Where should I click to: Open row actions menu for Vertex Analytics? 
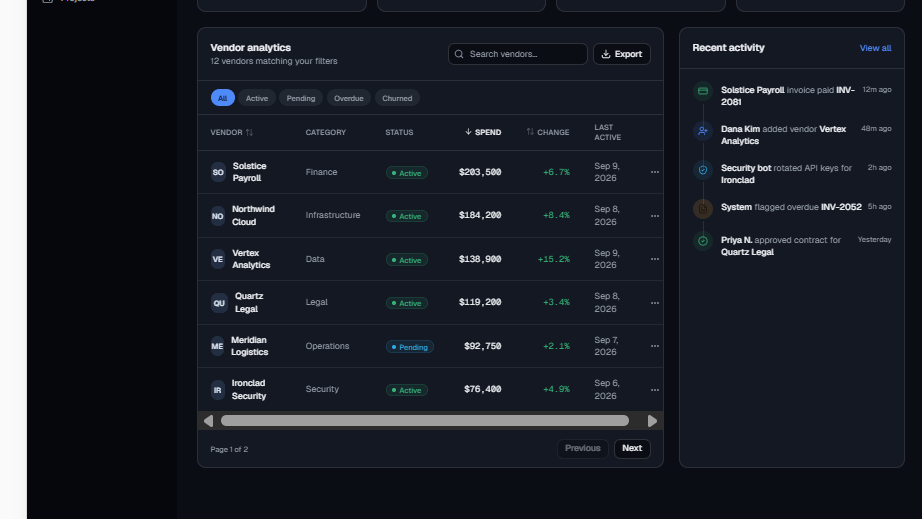(654, 259)
